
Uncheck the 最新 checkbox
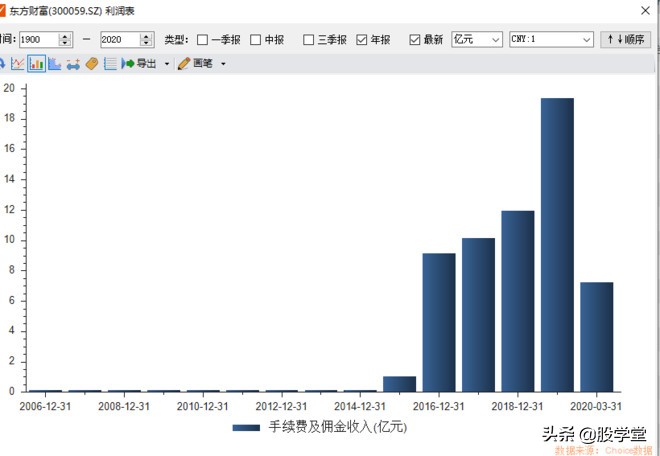[415, 40]
